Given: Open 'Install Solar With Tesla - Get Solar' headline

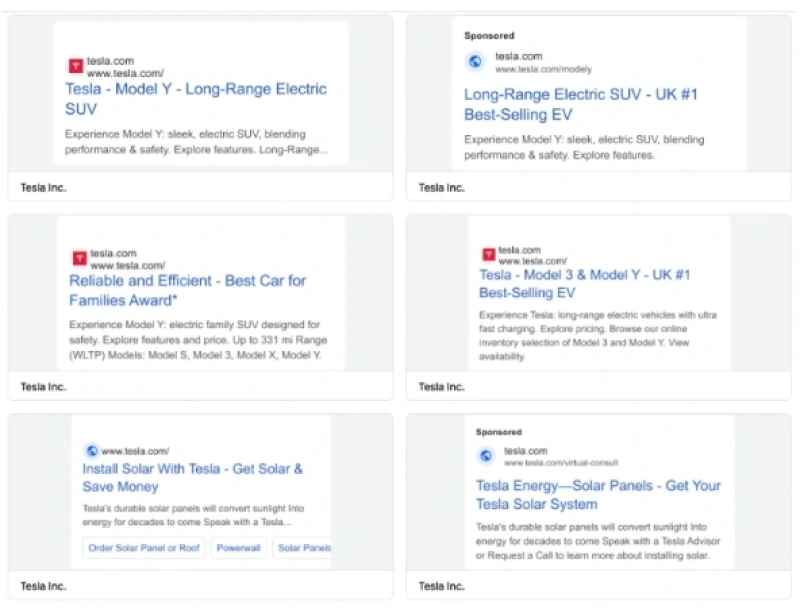Looking at the screenshot, I should [x=192, y=477].
